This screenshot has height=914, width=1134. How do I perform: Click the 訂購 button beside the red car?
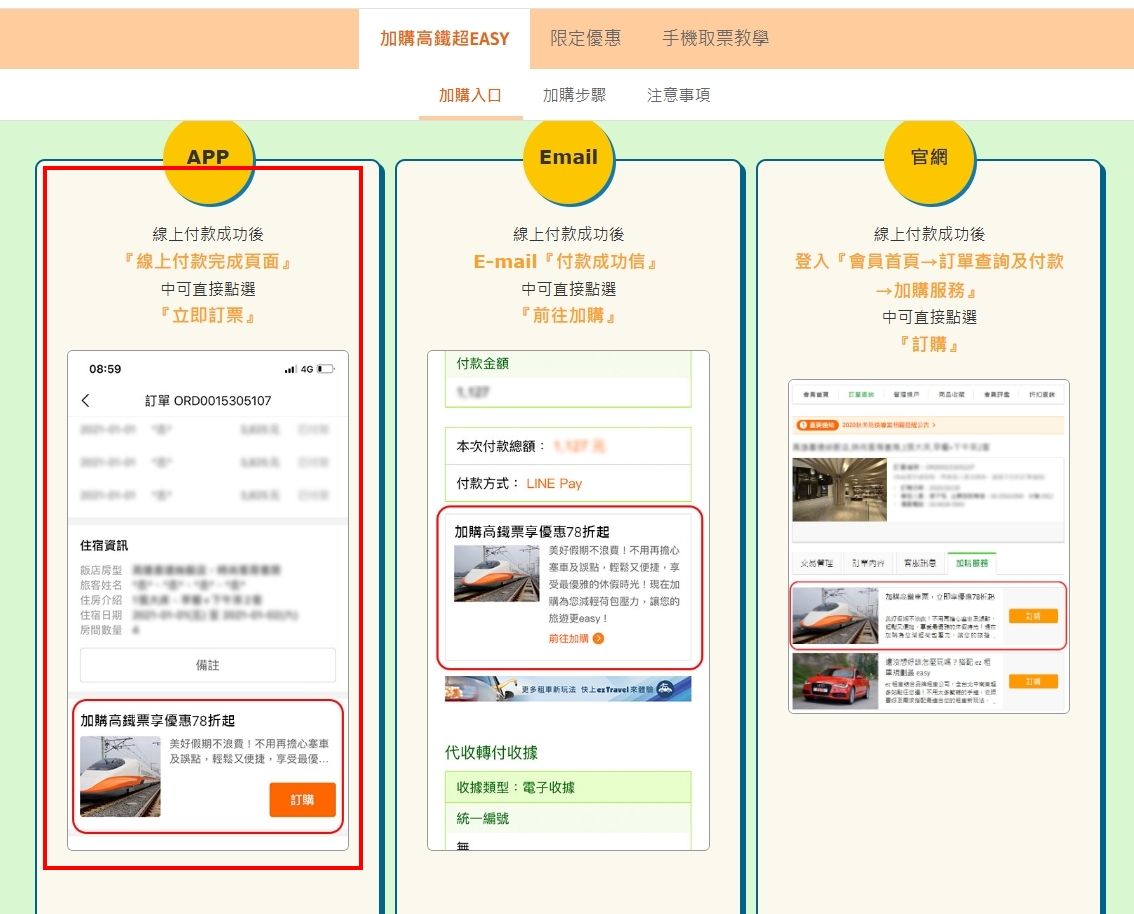point(1032,681)
